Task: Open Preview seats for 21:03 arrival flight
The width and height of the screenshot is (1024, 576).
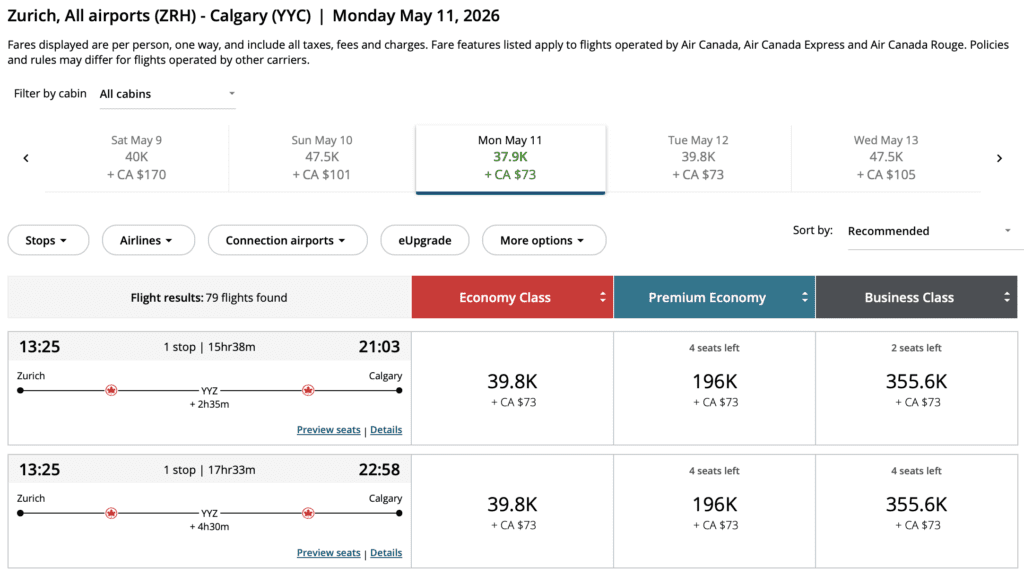Action: pyautogui.click(x=328, y=430)
